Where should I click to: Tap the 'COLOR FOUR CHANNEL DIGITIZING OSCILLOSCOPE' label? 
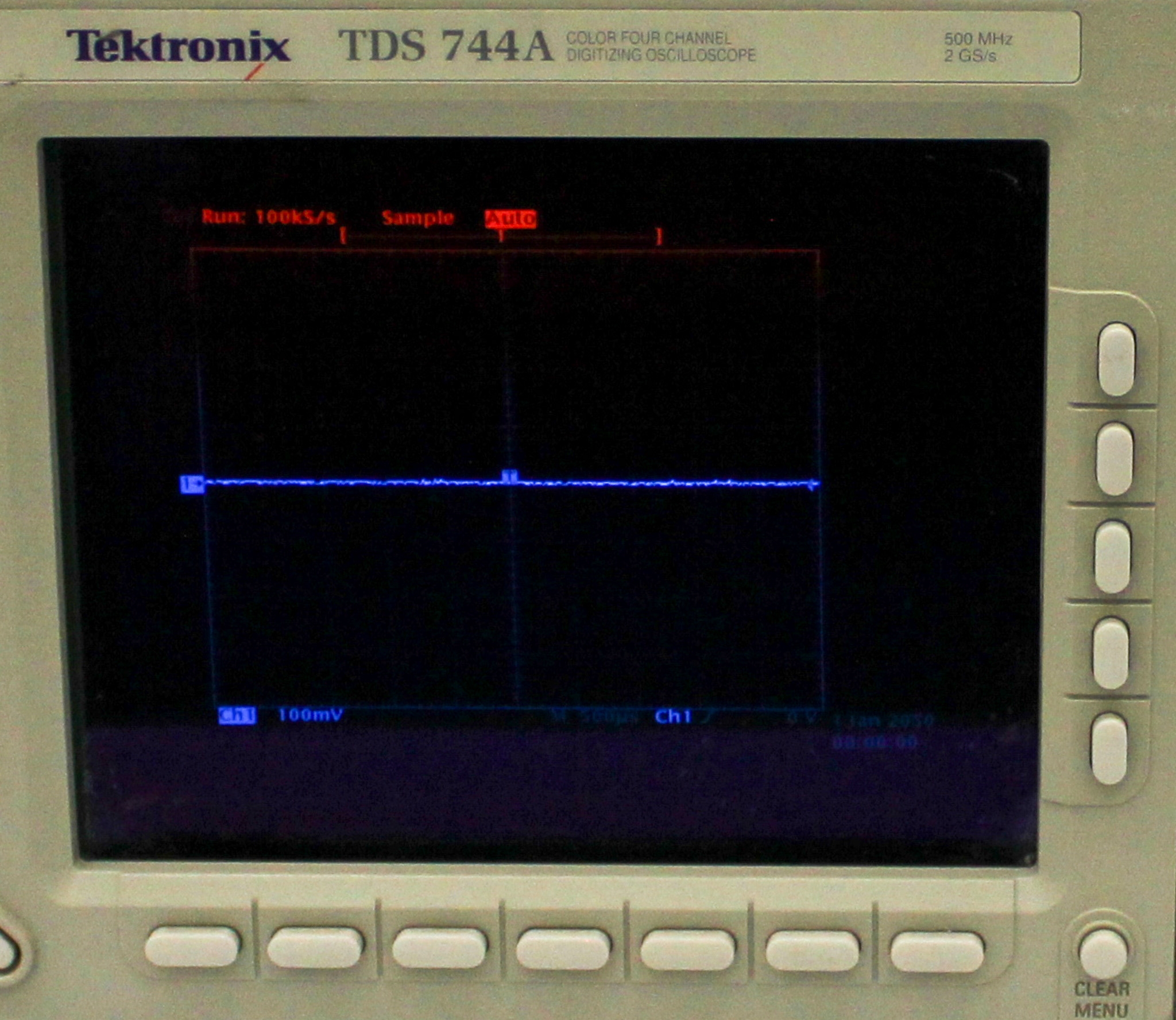(x=661, y=46)
